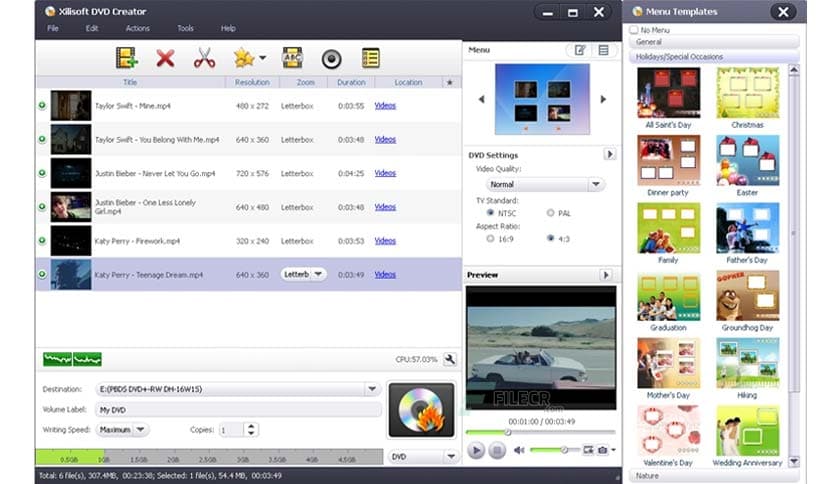The width and height of the screenshot is (836, 484).
Task: Select the PAL radio button
Action: coord(550,213)
